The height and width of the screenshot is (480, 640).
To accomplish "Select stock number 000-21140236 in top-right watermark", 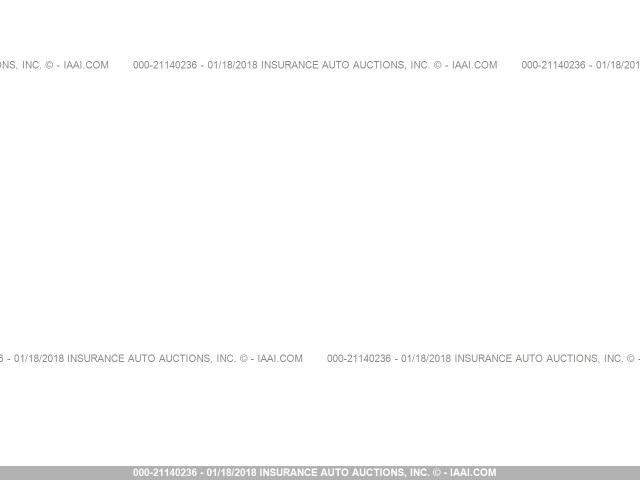I will coord(553,65).
